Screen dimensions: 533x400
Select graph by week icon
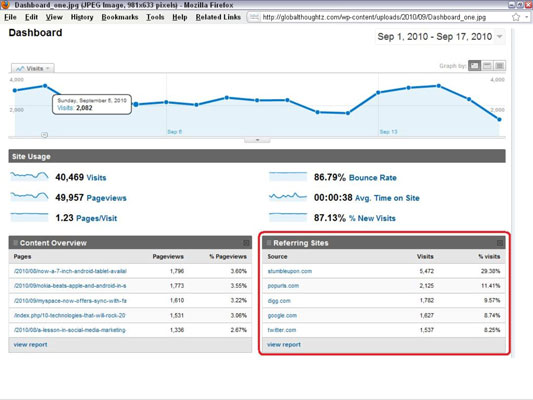pos(487,66)
